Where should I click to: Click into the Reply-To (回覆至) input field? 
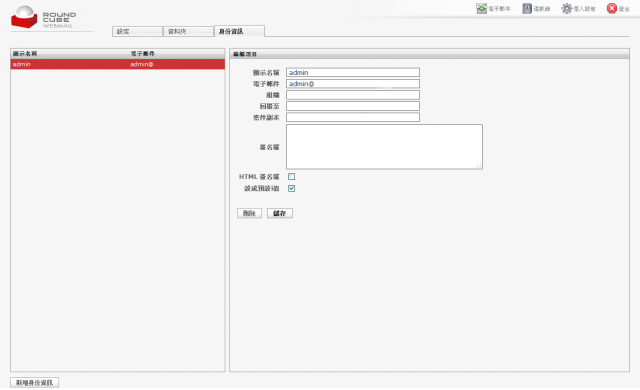click(353, 106)
